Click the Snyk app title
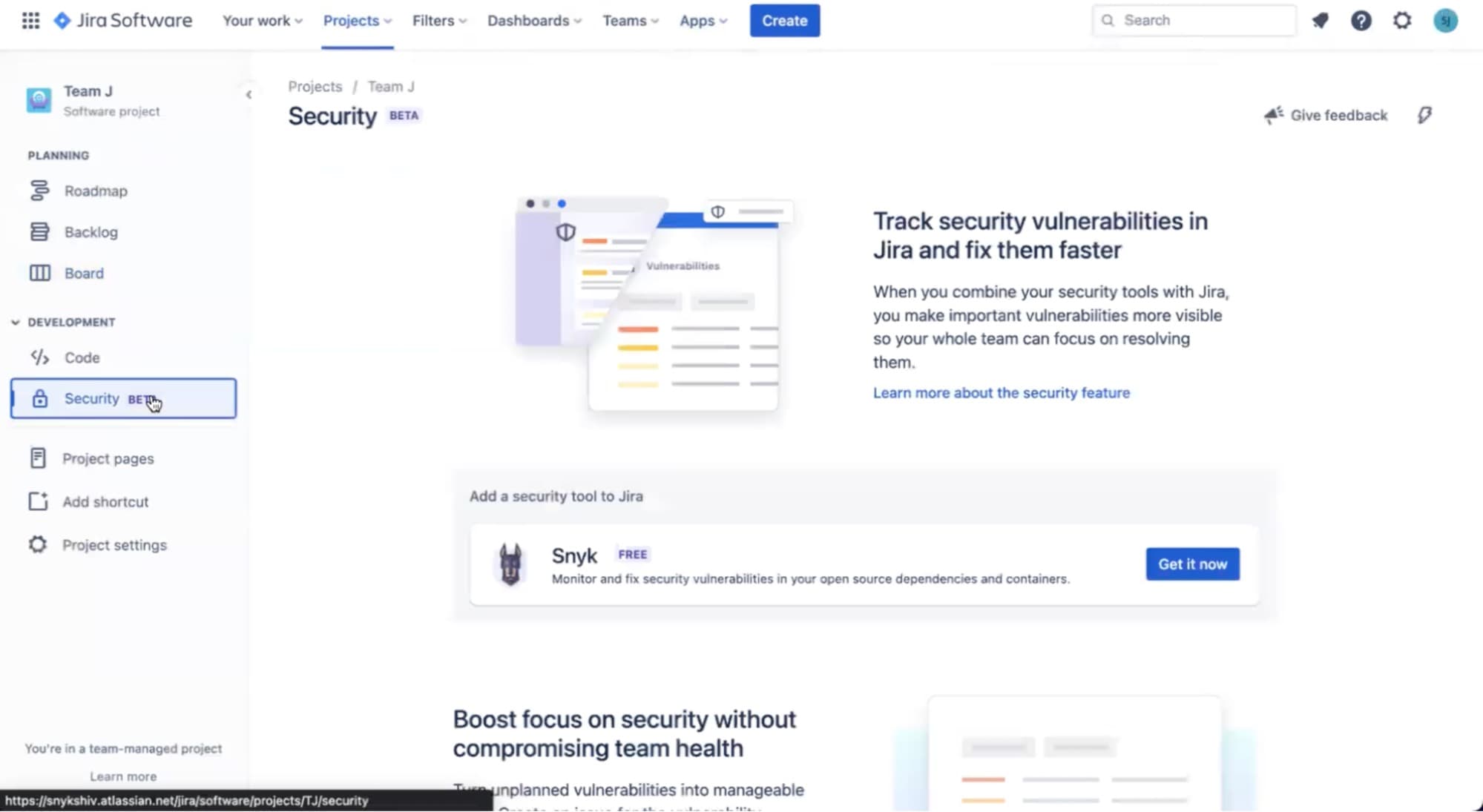1483x812 pixels. click(x=574, y=555)
